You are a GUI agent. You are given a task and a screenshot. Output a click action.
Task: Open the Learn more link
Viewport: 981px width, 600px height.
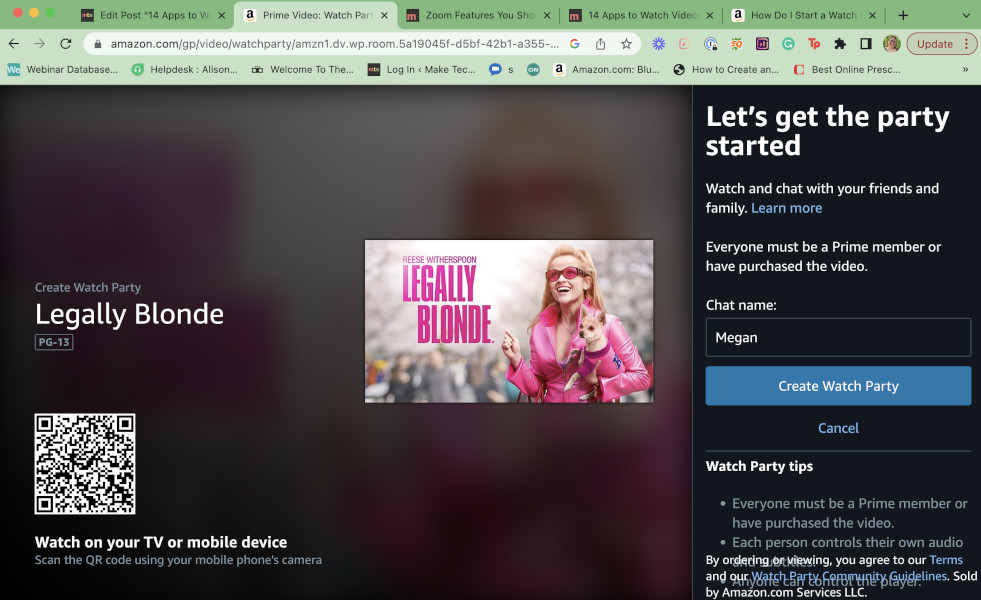click(786, 208)
